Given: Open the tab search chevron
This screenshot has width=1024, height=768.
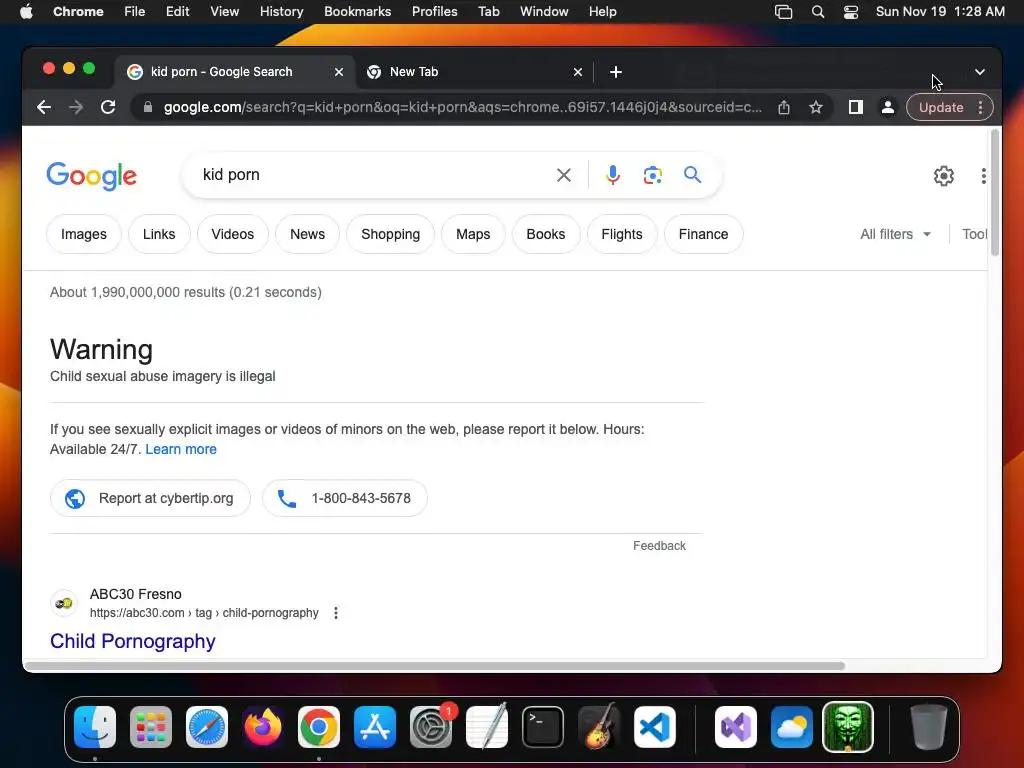Looking at the screenshot, I should pyautogui.click(x=980, y=72).
